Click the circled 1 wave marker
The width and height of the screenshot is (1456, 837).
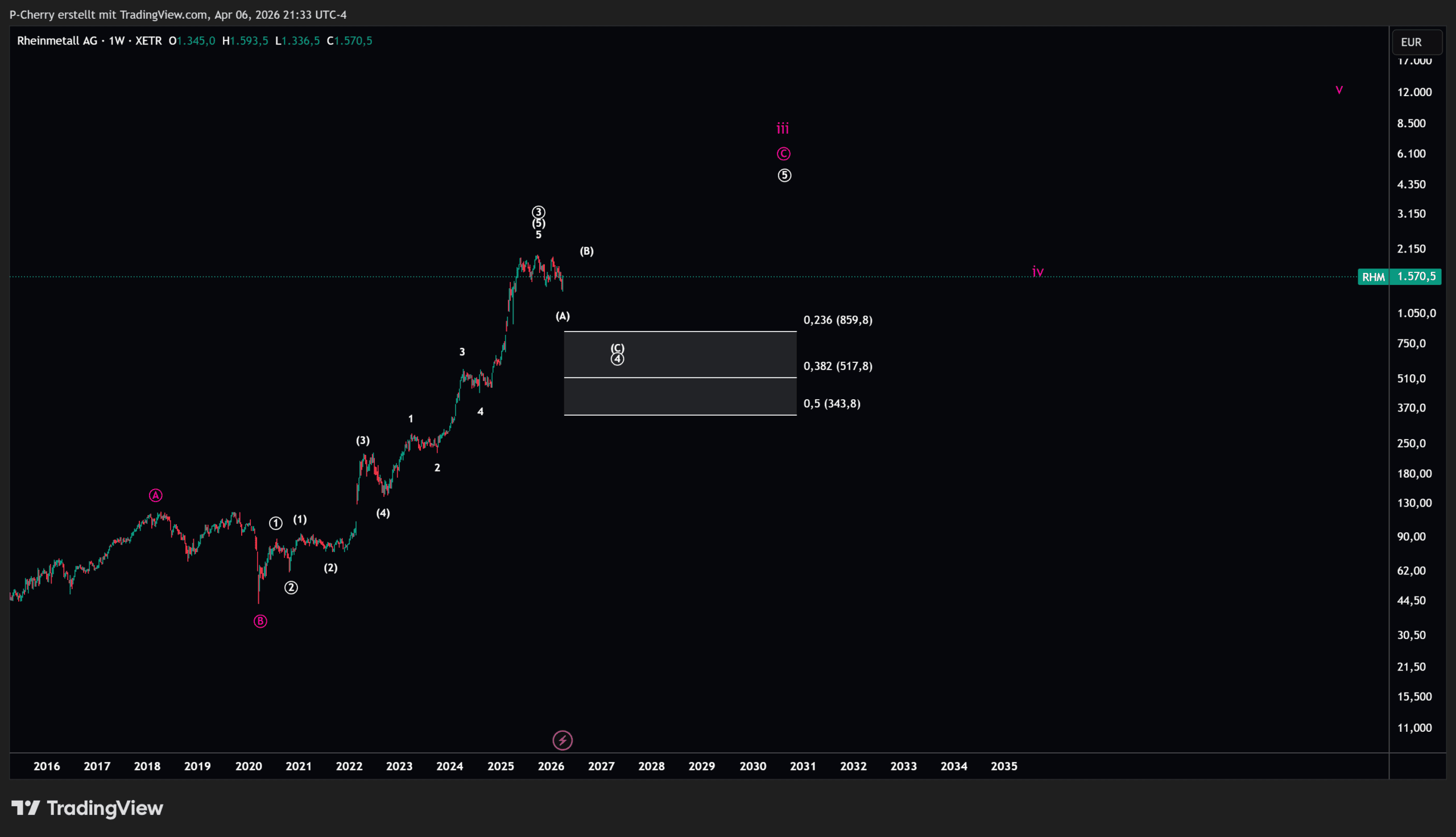[x=276, y=523]
